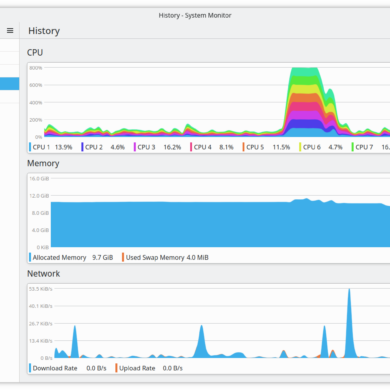Image resolution: width=390 pixels, height=390 pixels.
Task: Open the hamburger menu in the sidebar
Action: click(10, 31)
